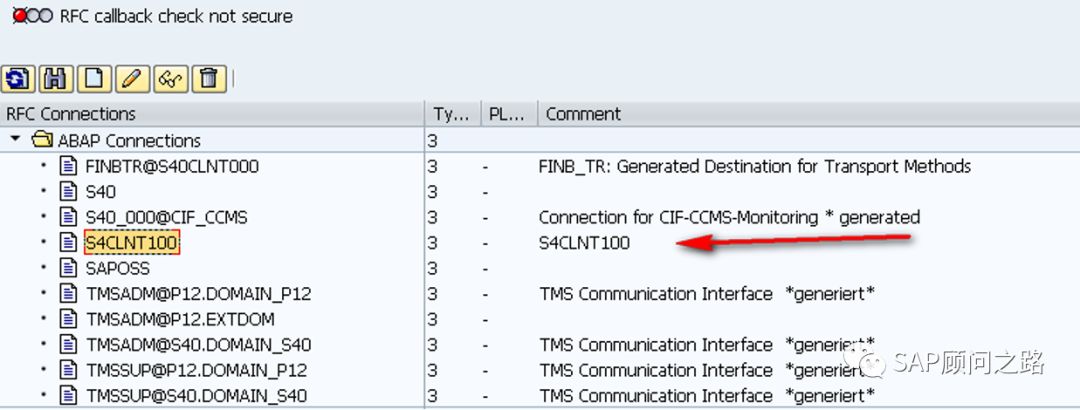Screen dimensions: 1080x410
Task: Click the Comment column header
Action: (x=583, y=114)
